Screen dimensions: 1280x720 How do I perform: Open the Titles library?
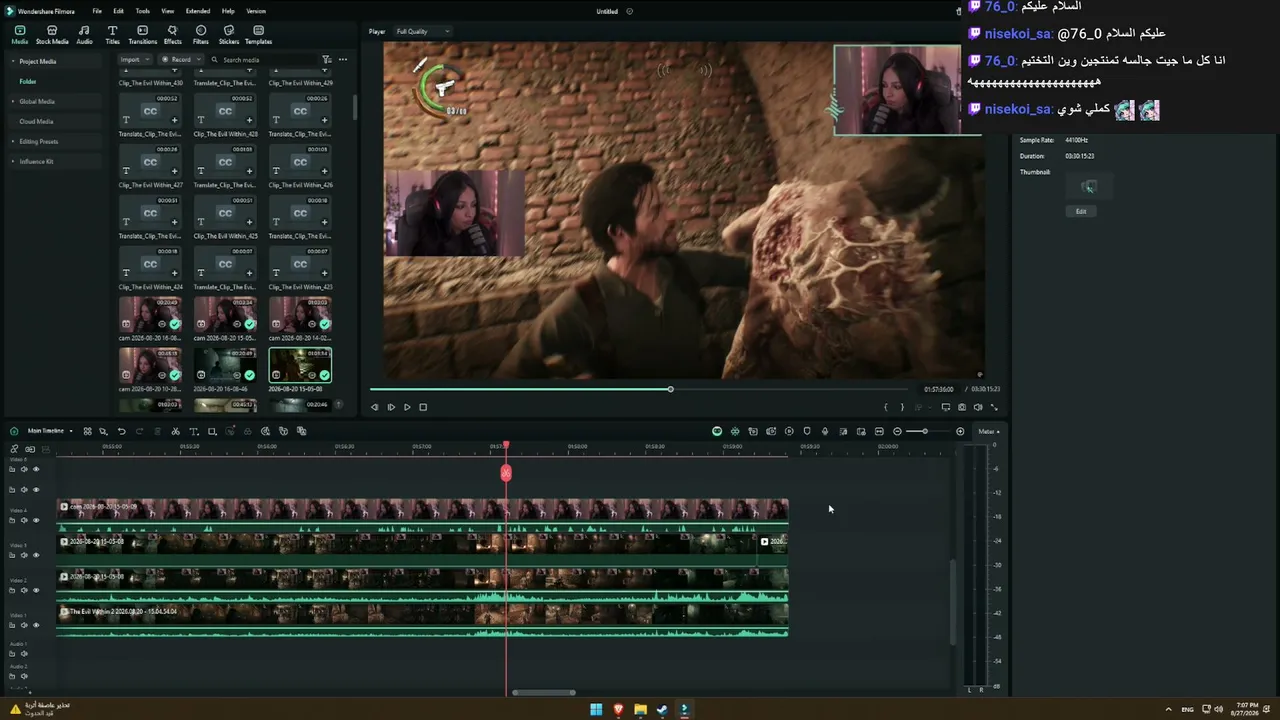[112, 35]
